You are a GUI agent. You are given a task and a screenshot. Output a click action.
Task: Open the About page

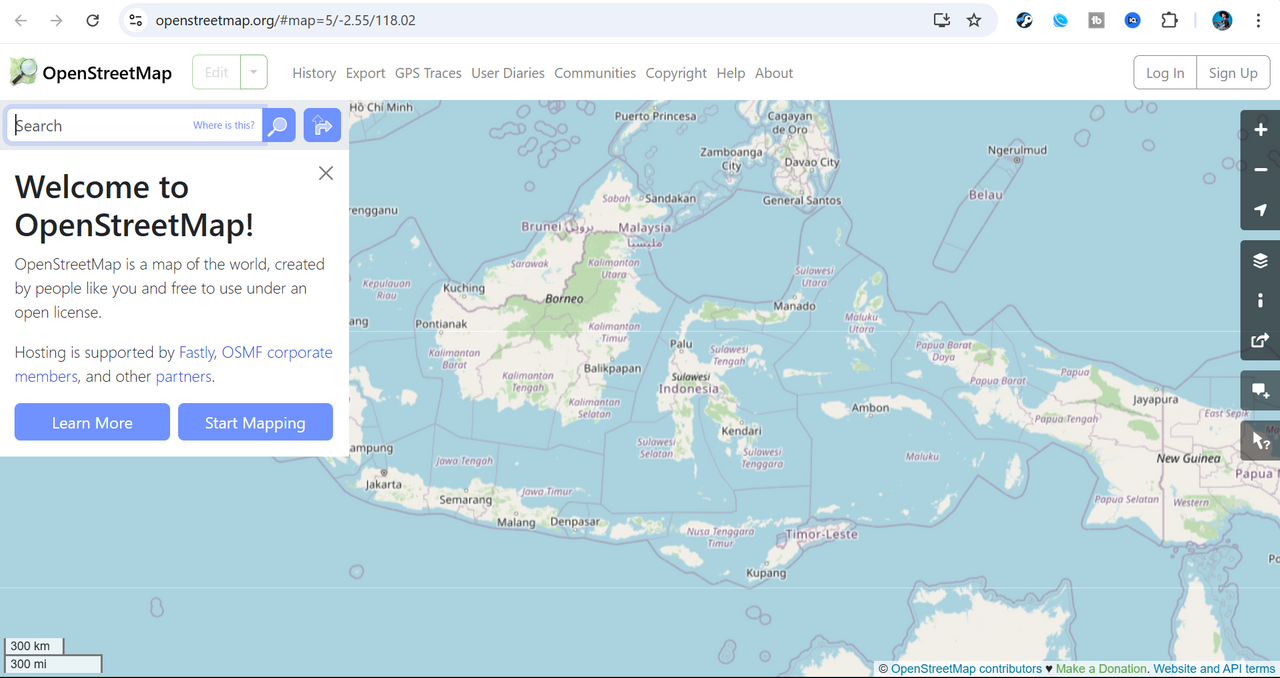click(774, 73)
